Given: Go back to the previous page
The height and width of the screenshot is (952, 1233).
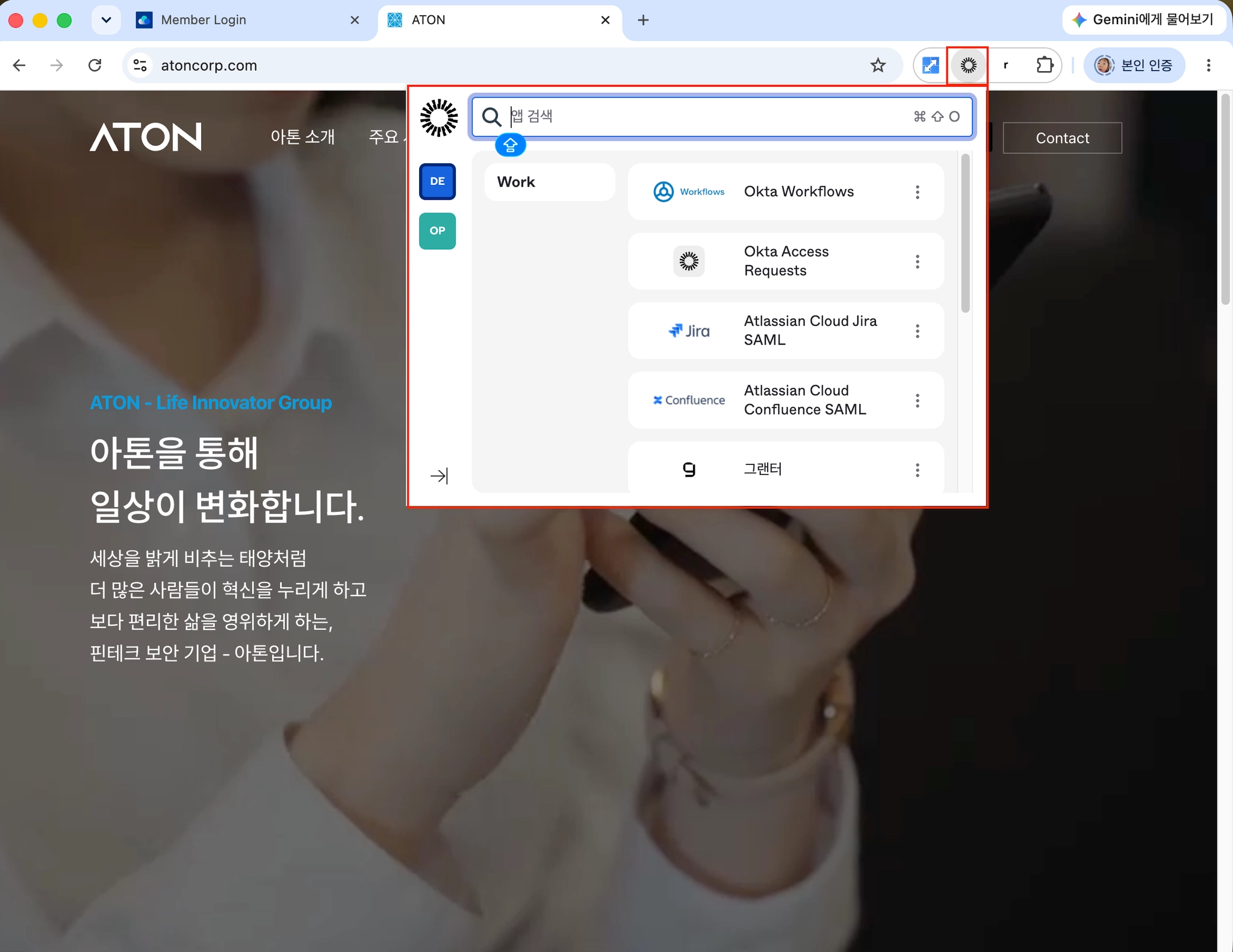Looking at the screenshot, I should point(19,65).
